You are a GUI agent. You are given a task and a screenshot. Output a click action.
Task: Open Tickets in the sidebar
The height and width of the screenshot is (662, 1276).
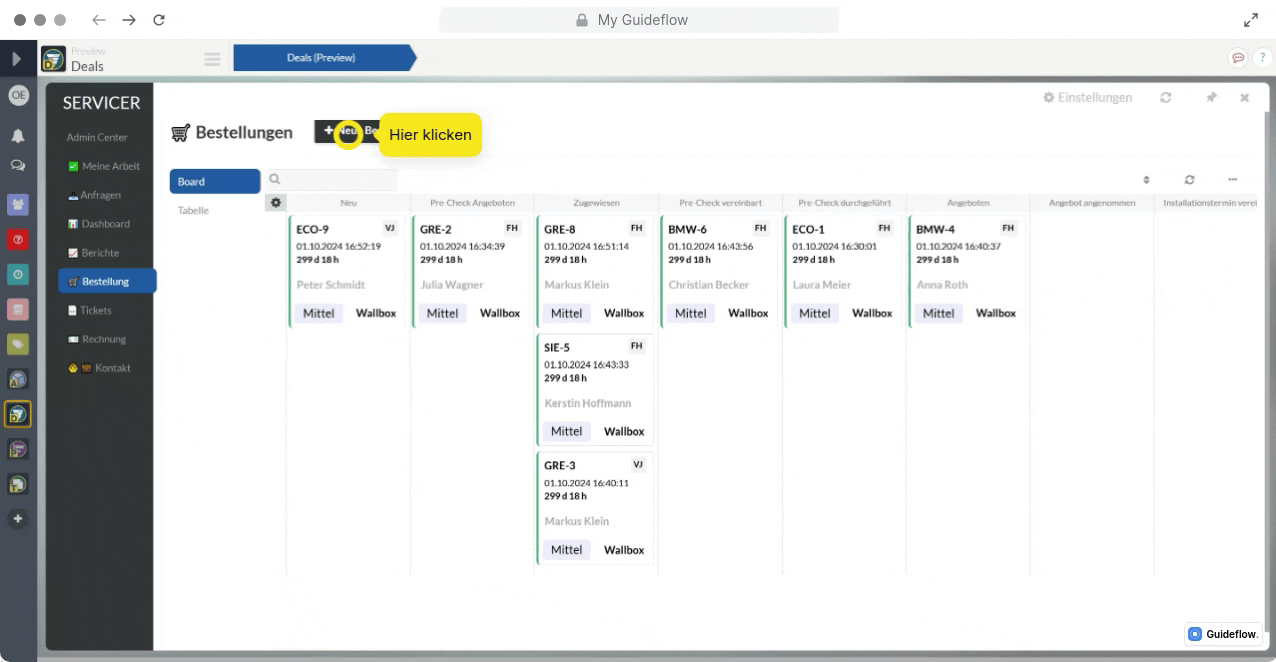coord(96,311)
